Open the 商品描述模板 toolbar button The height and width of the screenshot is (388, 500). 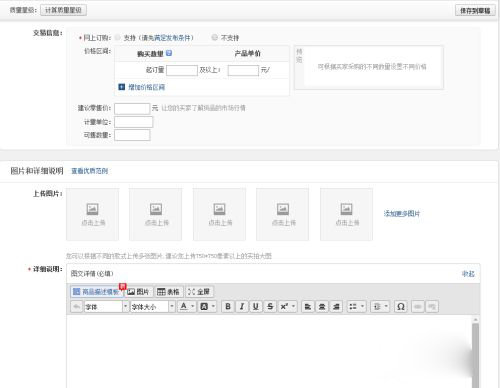pos(97,292)
